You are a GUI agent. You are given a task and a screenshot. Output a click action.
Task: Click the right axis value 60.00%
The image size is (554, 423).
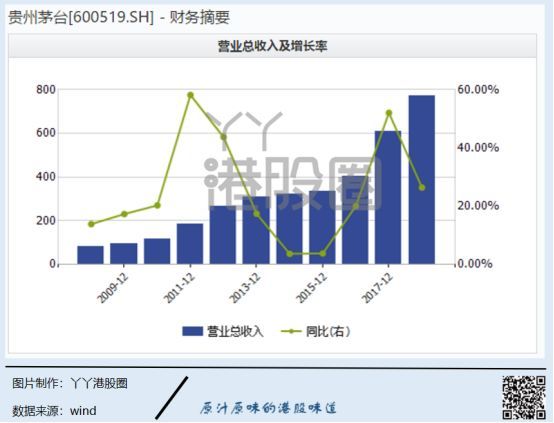(478, 89)
